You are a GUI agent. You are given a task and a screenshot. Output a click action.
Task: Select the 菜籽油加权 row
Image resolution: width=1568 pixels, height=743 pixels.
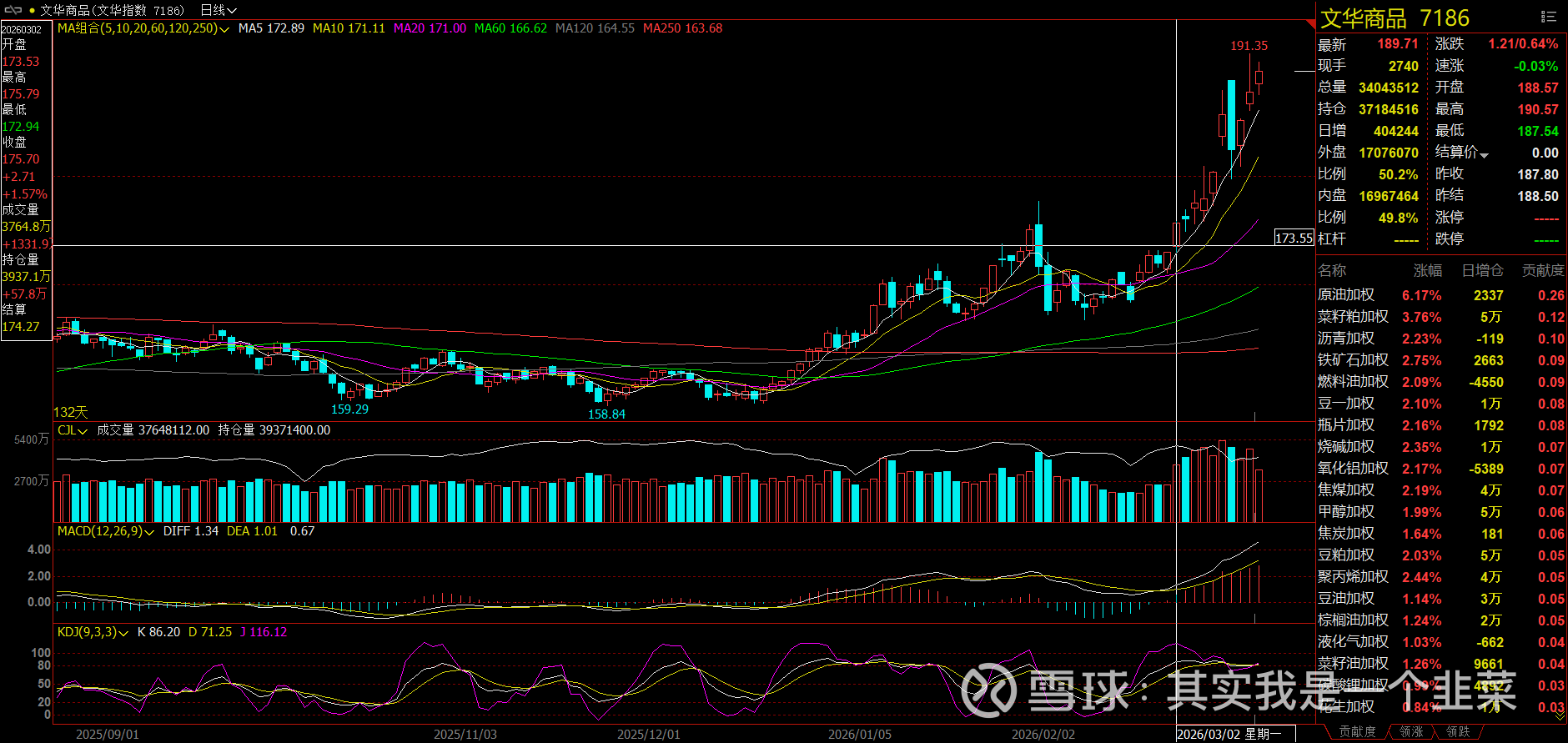1441,664
